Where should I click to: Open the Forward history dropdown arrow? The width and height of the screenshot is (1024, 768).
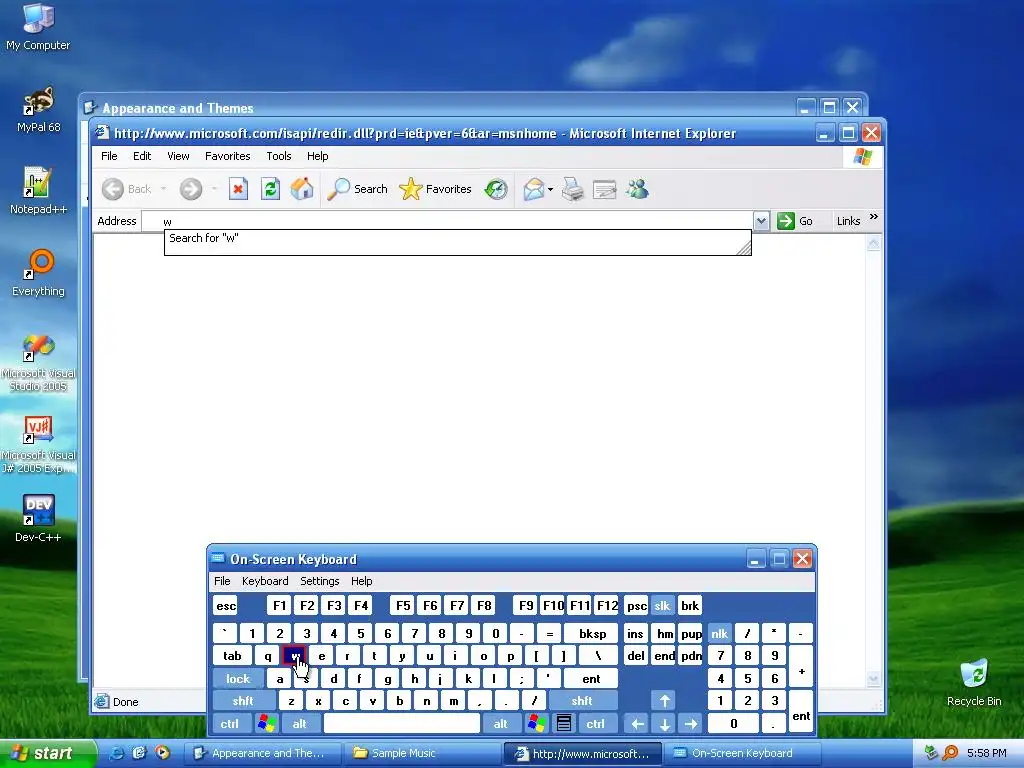214,189
